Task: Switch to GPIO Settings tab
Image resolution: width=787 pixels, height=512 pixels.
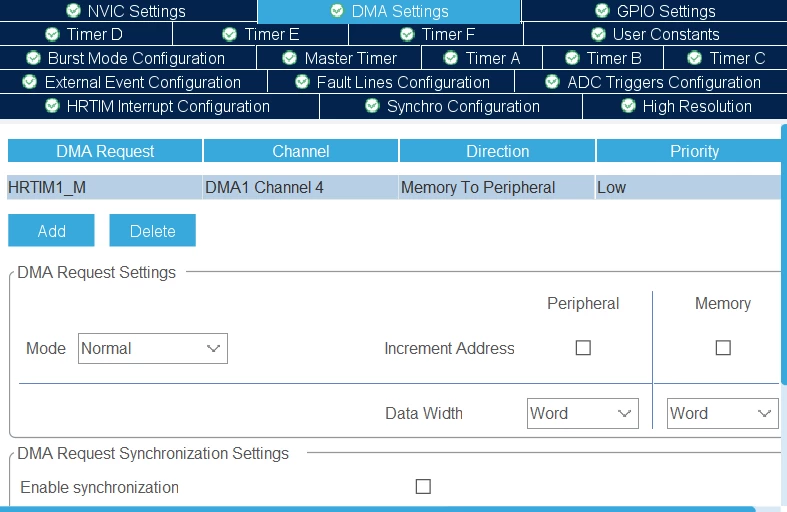Action: tap(654, 11)
